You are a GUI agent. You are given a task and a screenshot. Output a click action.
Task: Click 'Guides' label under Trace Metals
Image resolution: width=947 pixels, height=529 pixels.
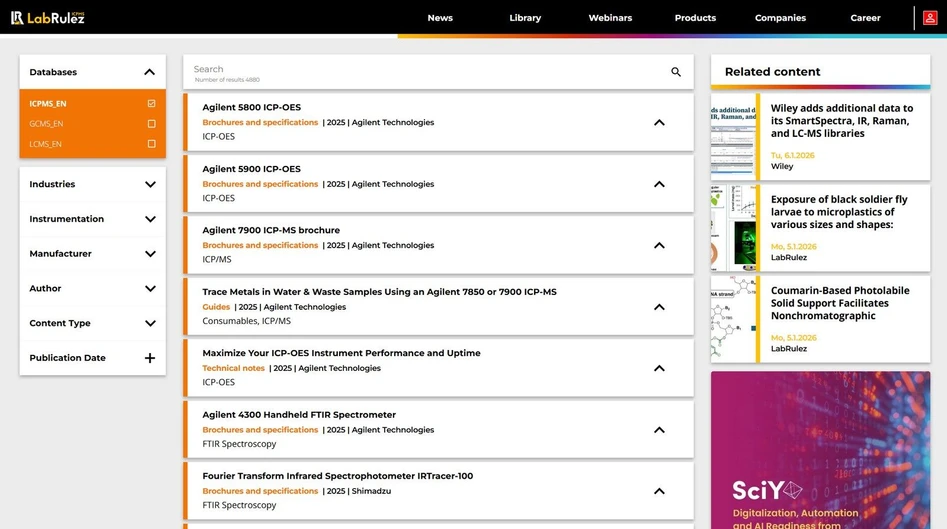[216, 307]
